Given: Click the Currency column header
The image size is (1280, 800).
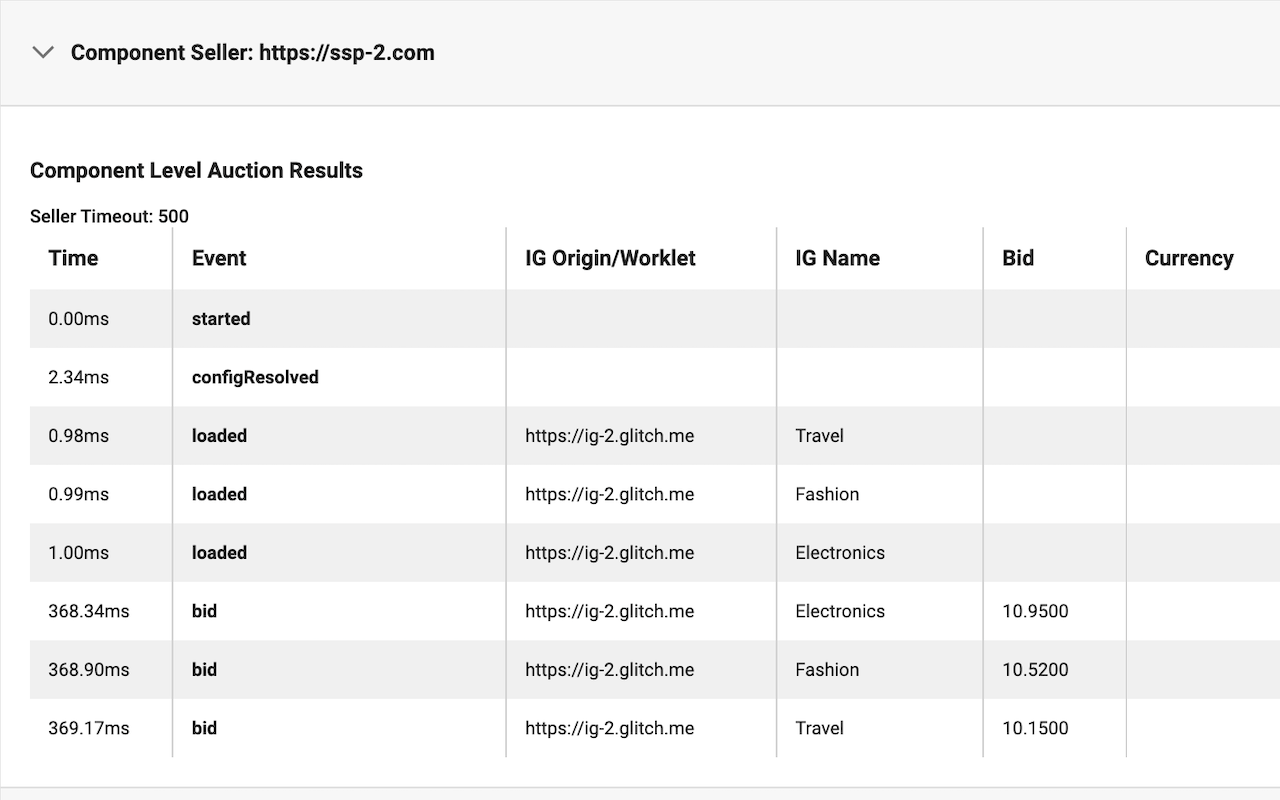Looking at the screenshot, I should 1189,258.
